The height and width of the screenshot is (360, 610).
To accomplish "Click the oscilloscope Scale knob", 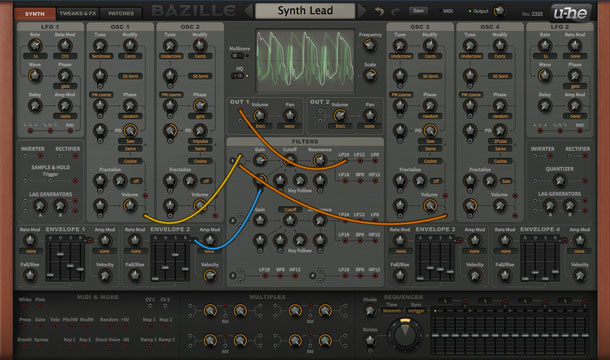I will coord(370,75).
